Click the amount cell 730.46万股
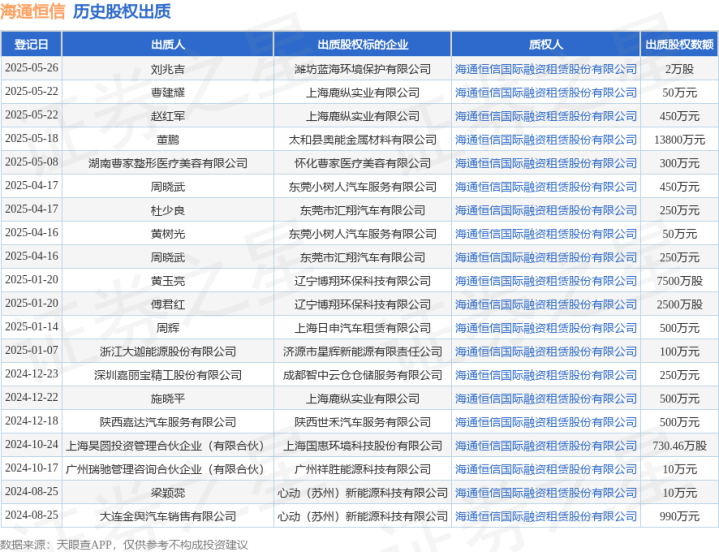The width and height of the screenshot is (719, 552). click(680, 446)
